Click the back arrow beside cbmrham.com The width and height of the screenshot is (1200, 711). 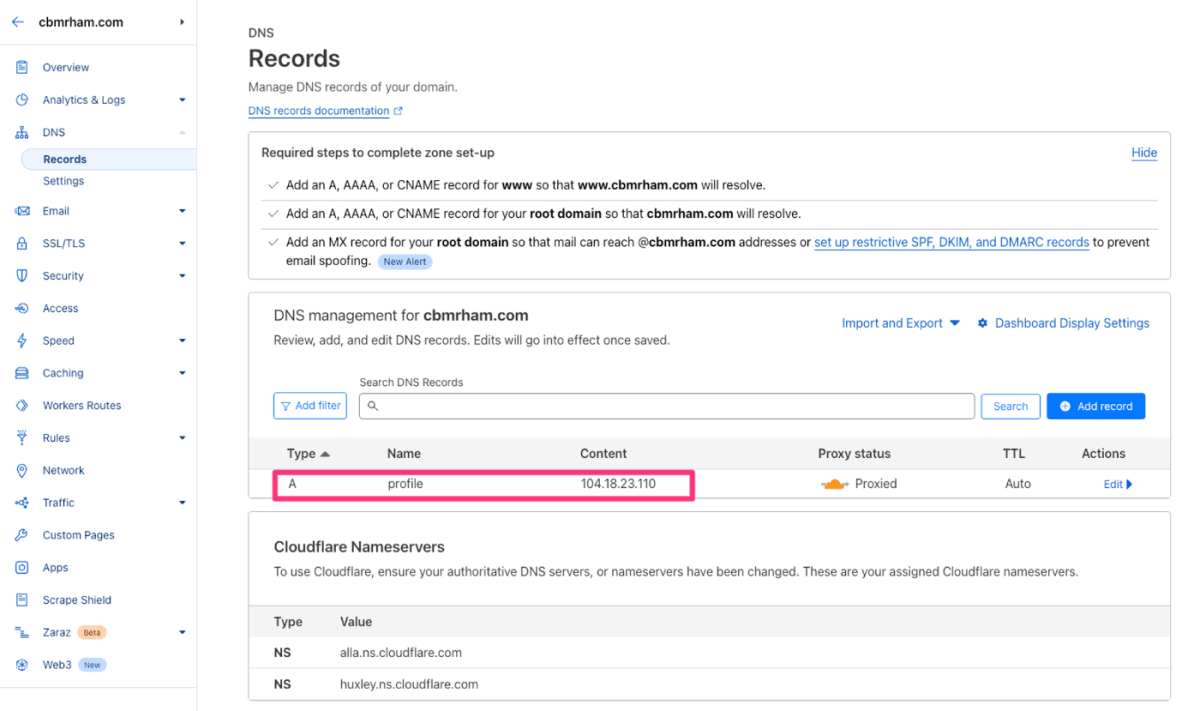18,22
